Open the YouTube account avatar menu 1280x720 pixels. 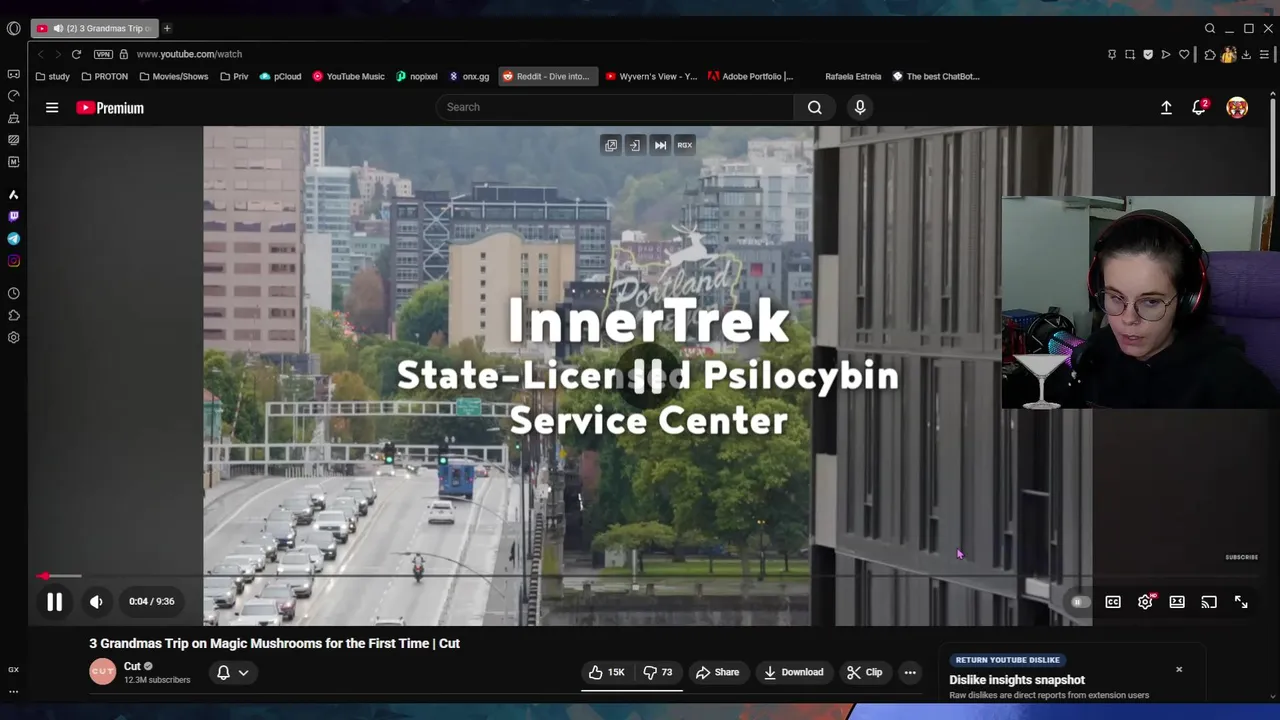pyautogui.click(x=1237, y=107)
